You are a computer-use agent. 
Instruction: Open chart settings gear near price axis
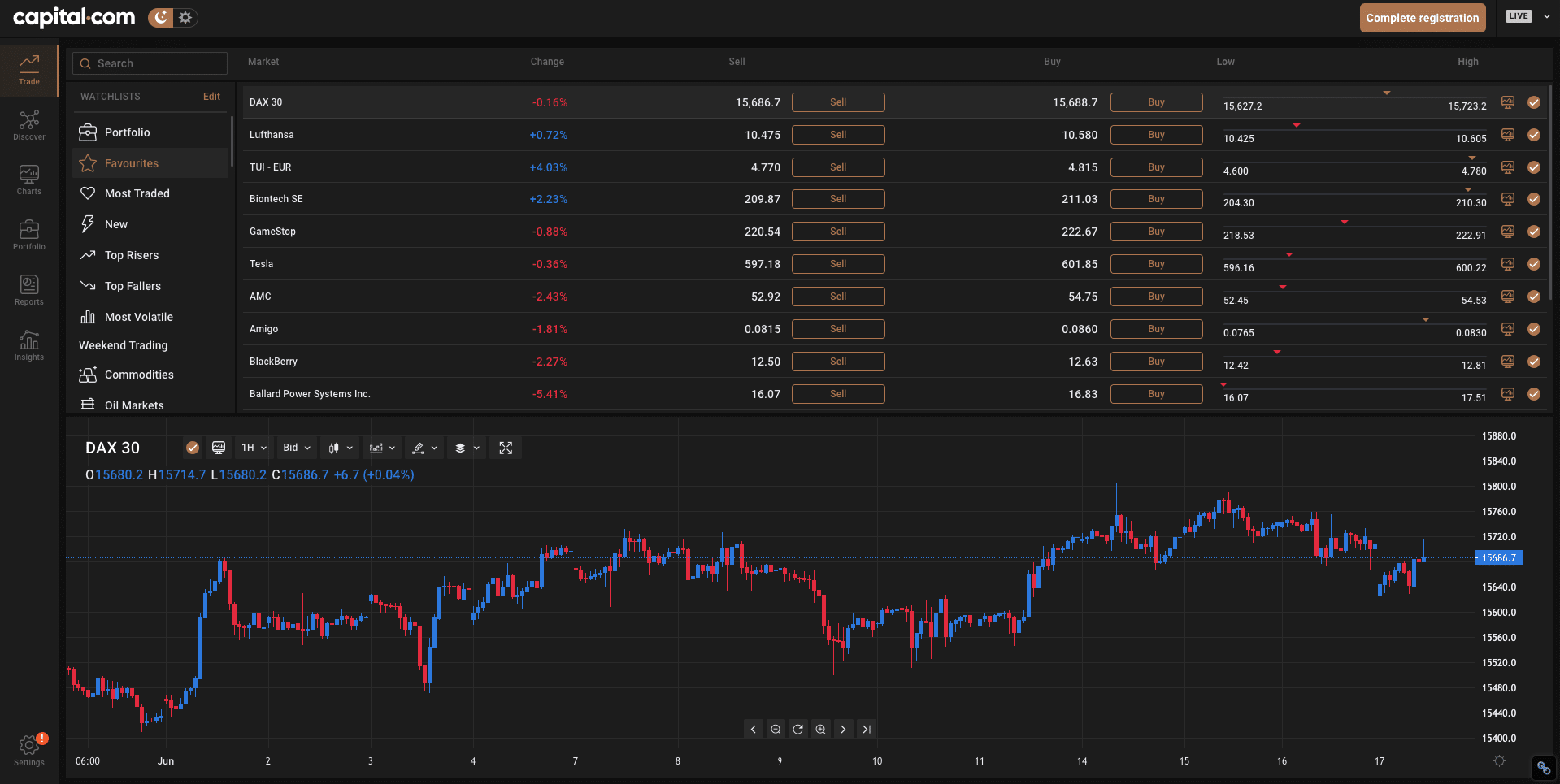[x=1500, y=761]
